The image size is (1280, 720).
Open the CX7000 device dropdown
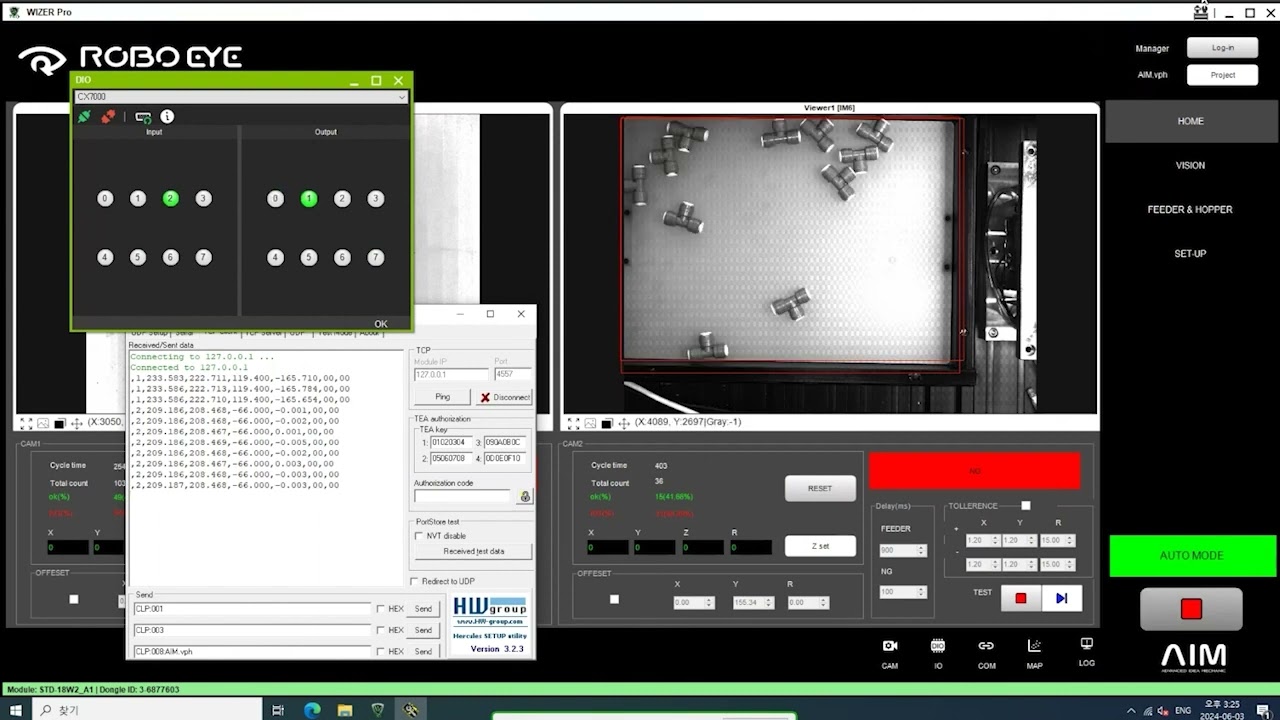tap(241, 97)
